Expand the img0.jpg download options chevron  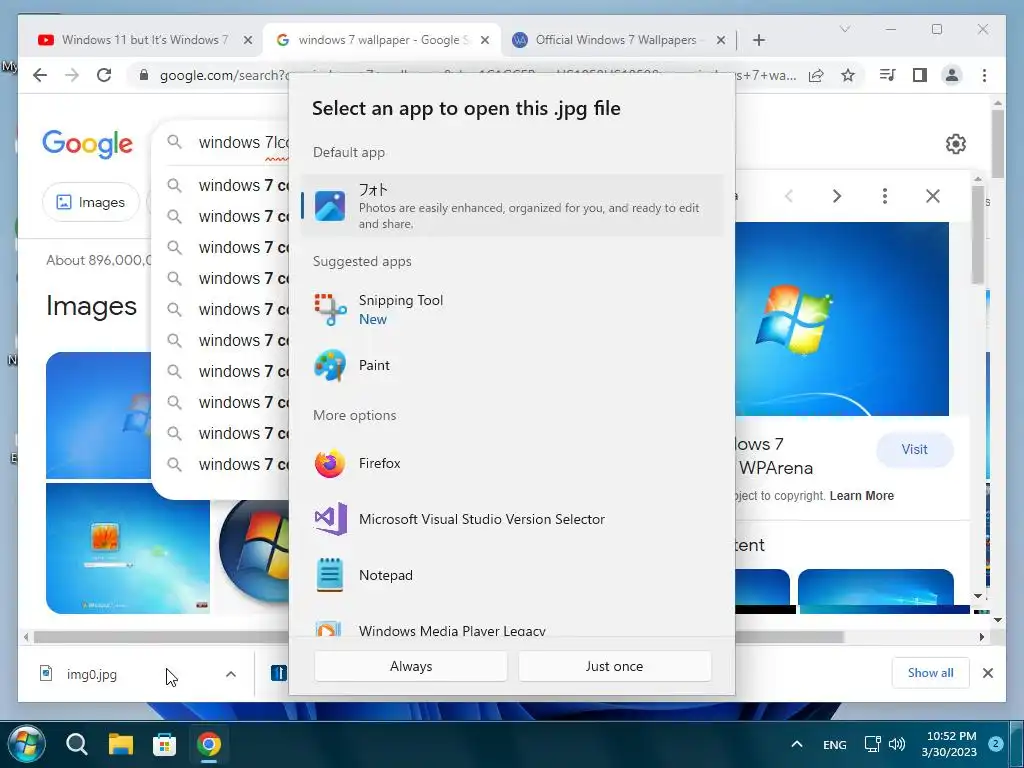click(x=231, y=674)
